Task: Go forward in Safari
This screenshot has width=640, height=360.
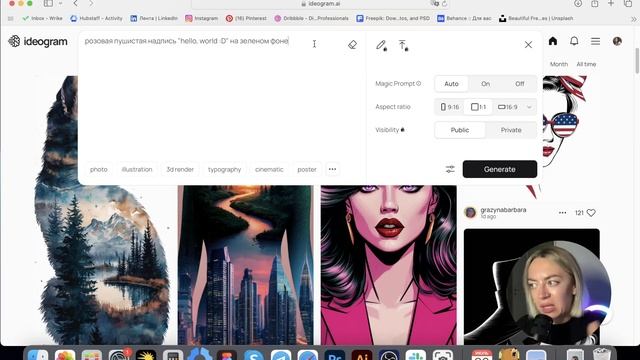Action: (x=91, y=3)
